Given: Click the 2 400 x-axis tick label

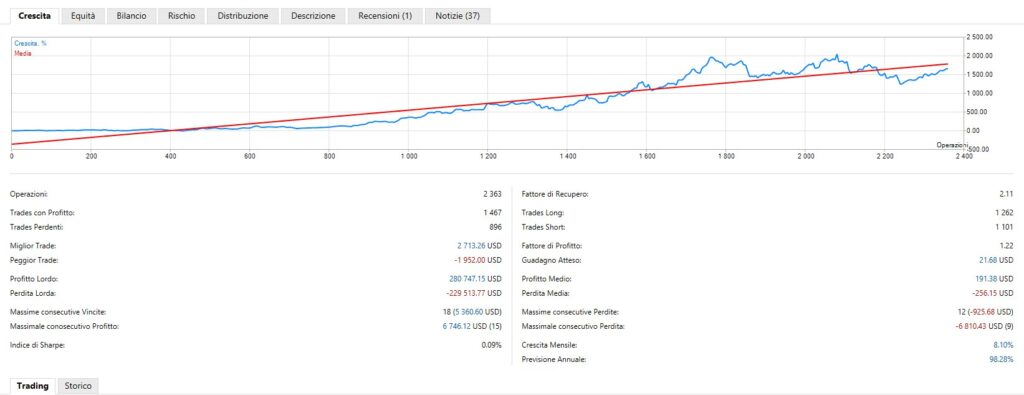Looking at the screenshot, I should point(964,157).
